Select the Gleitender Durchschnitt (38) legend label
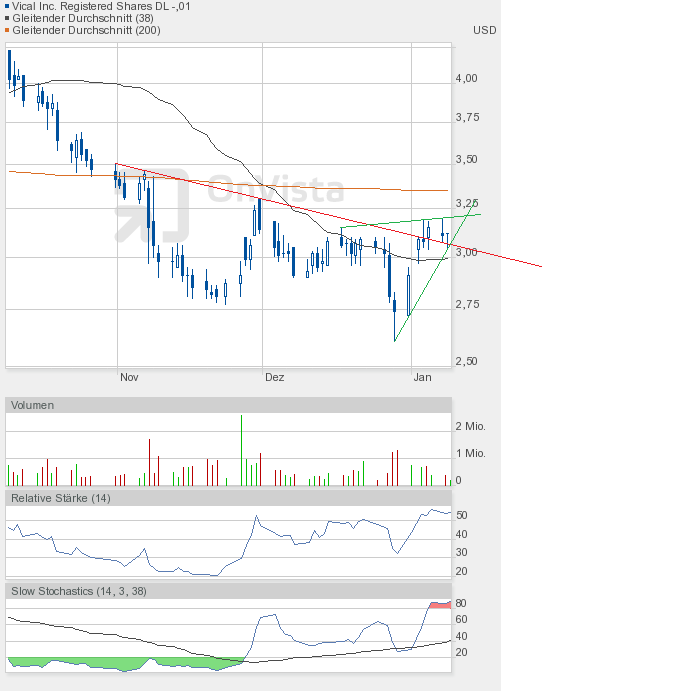This screenshot has width=682, height=691. 79,18
